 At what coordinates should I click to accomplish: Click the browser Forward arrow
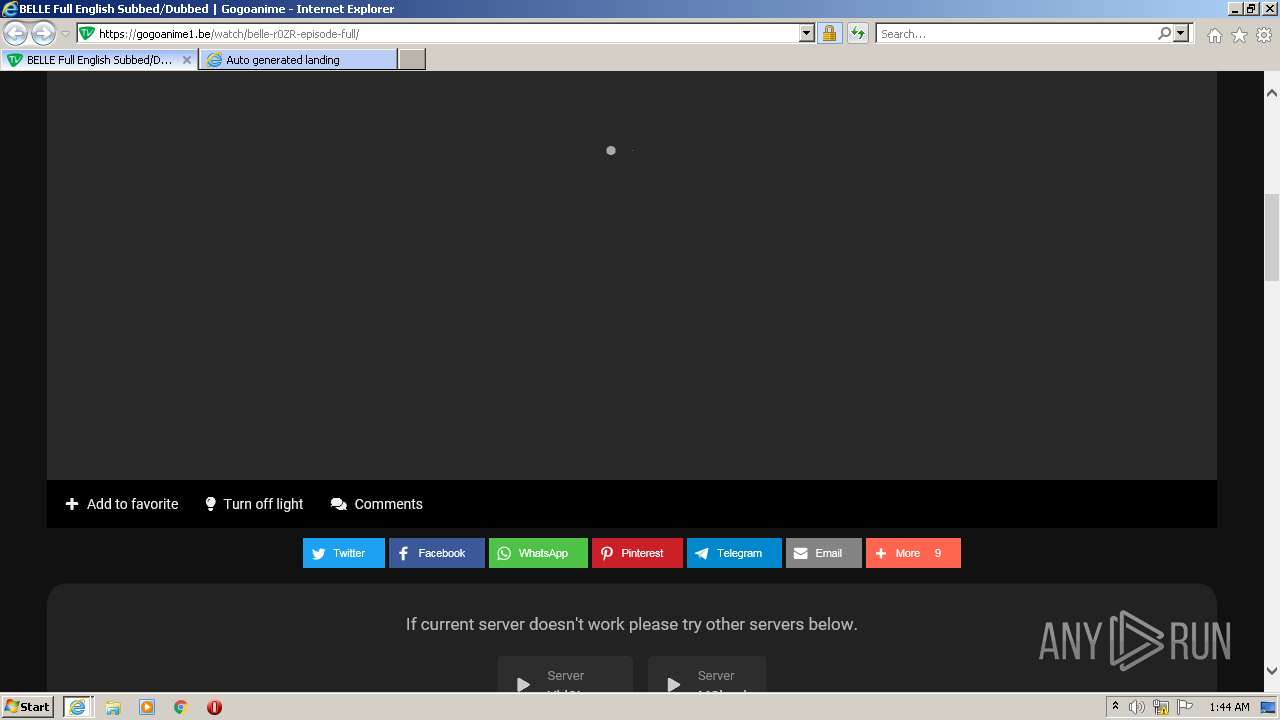point(43,33)
